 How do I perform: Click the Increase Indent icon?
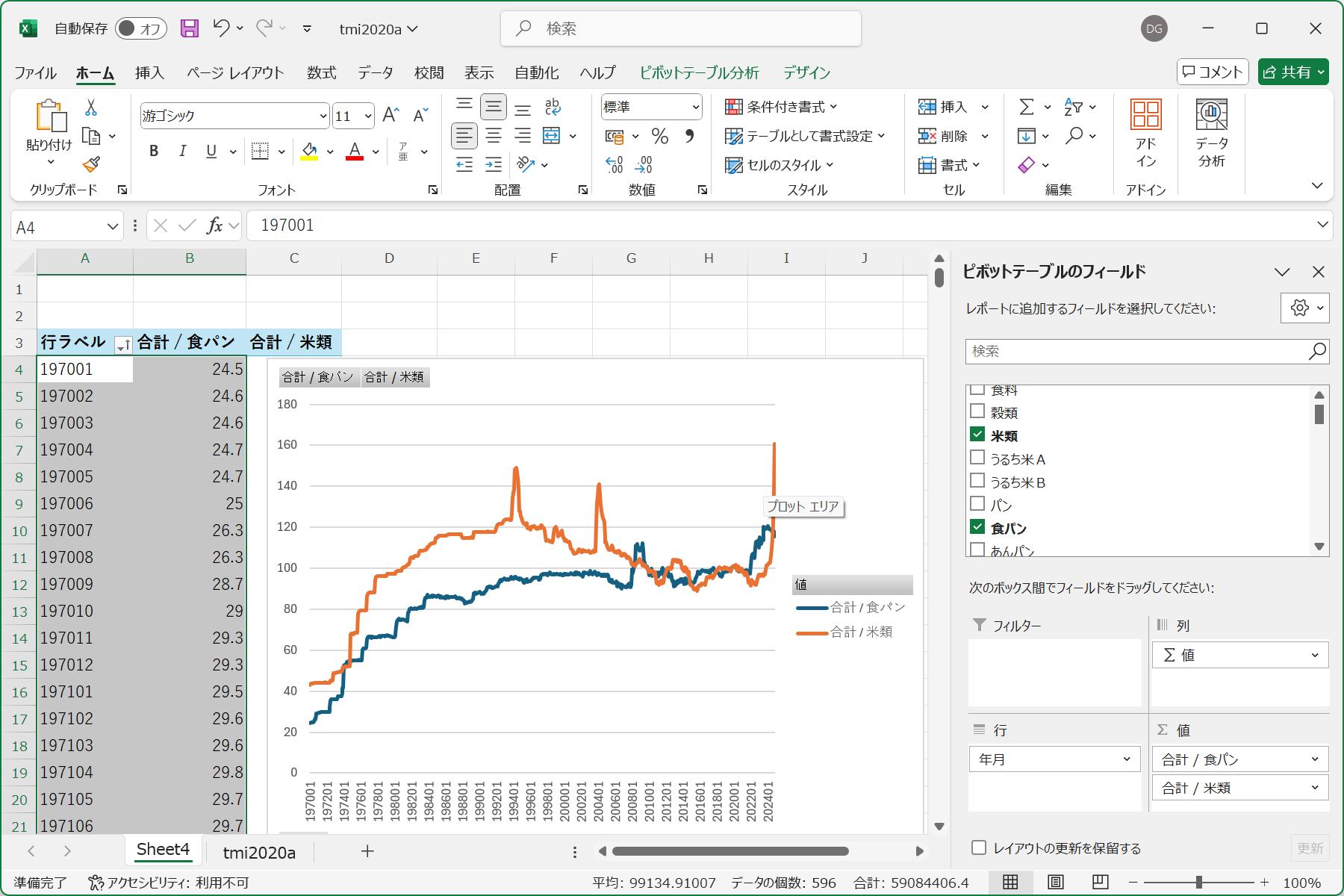[494, 164]
